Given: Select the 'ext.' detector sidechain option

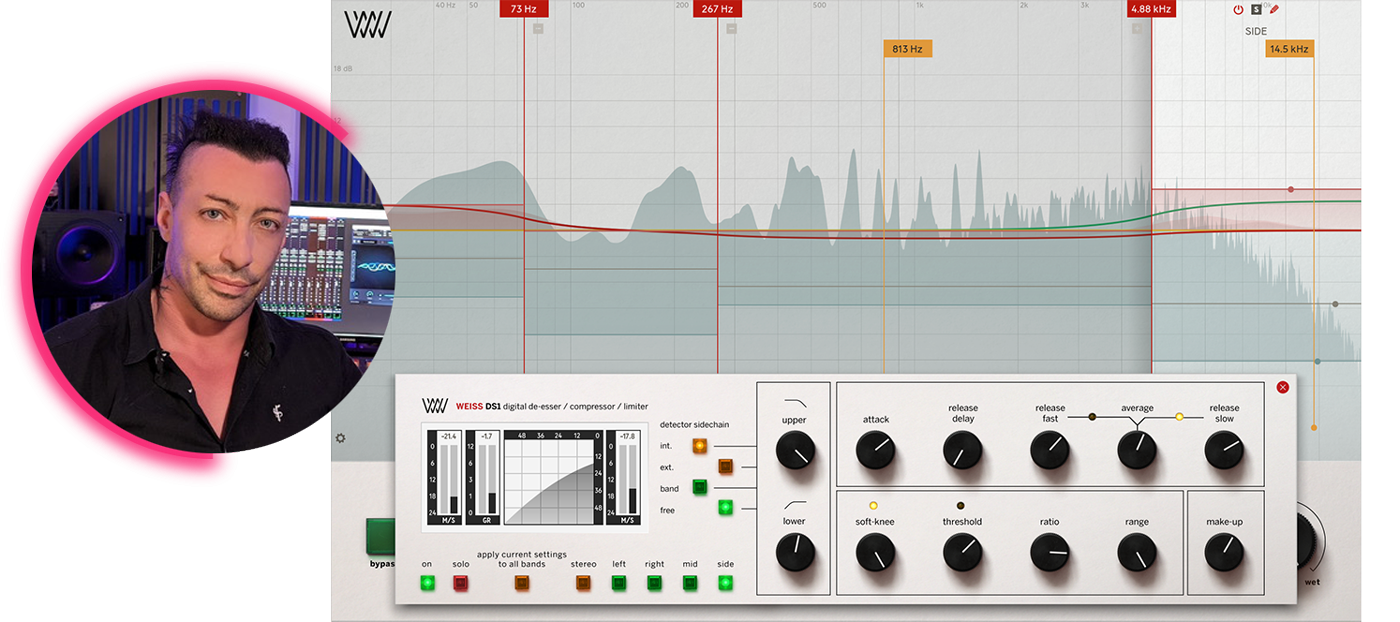Looking at the screenshot, I should tap(726, 466).
